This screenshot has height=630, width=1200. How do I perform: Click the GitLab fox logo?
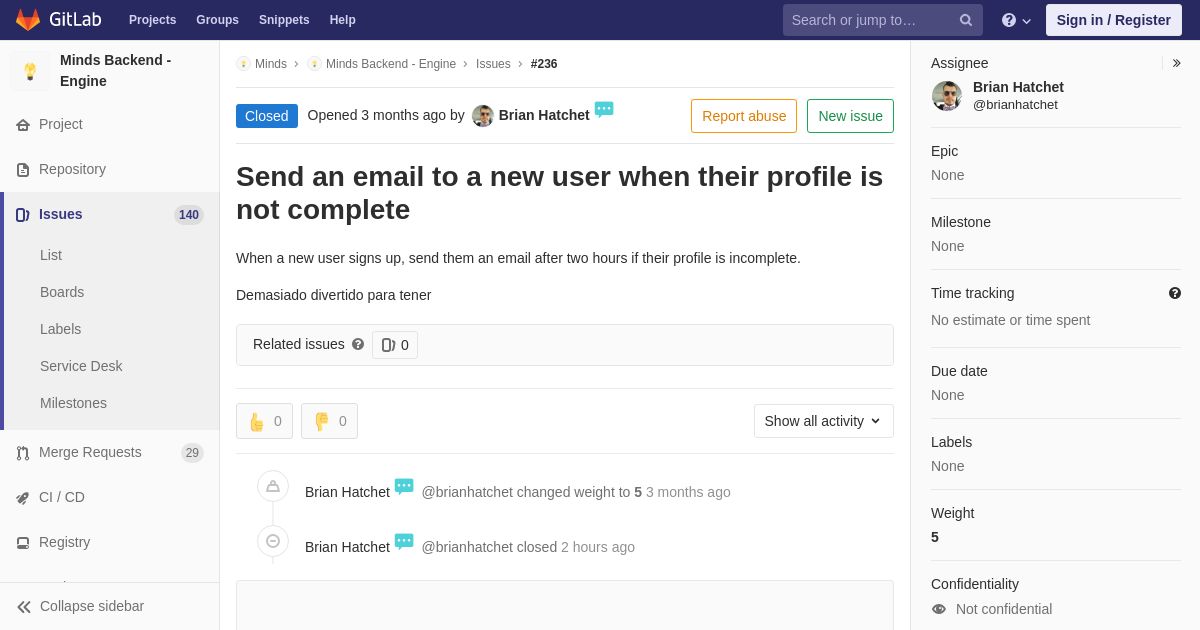28,20
